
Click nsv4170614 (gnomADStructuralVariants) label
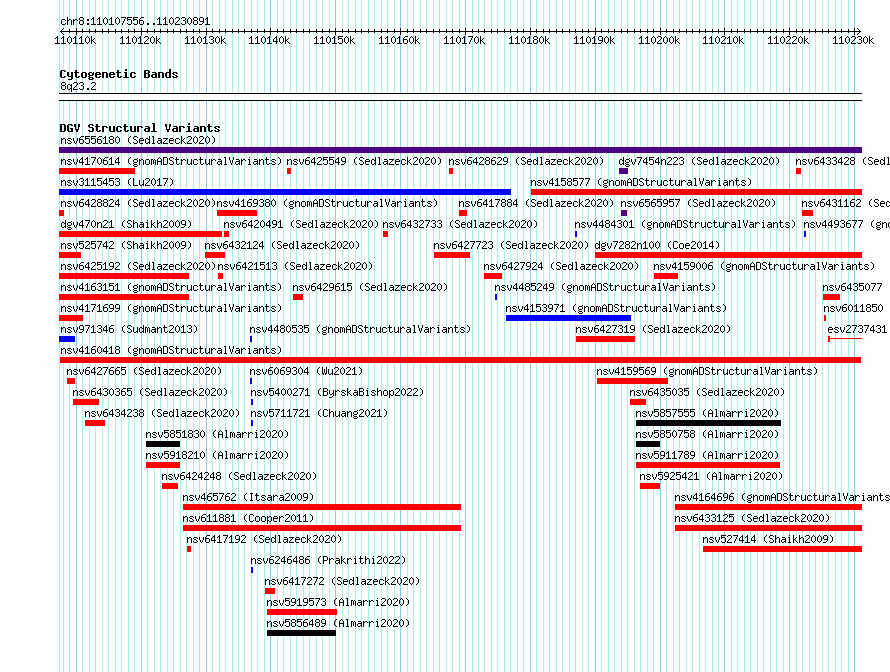(171, 161)
